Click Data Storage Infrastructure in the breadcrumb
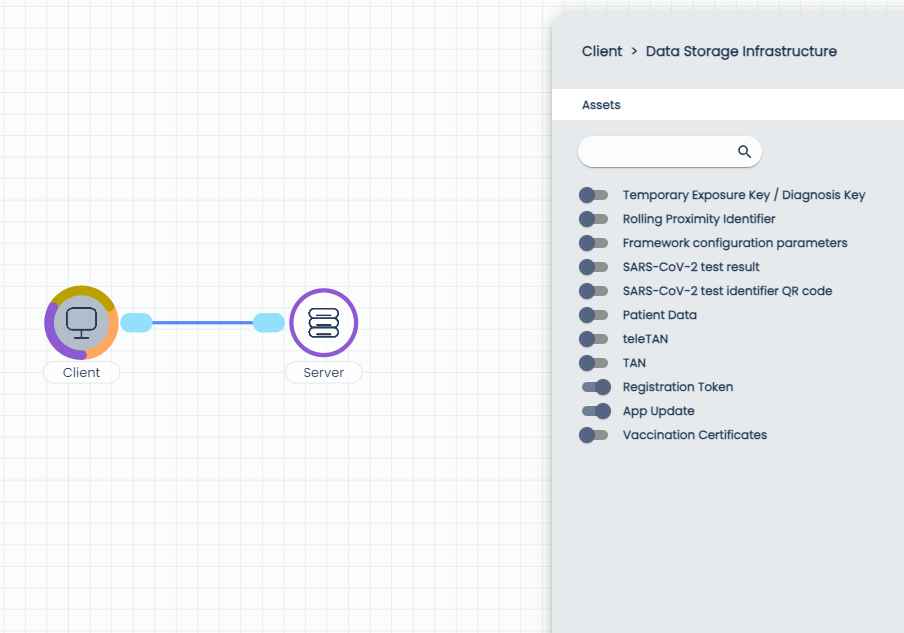This screenshot has height=633, width=904. coord(741,51)
